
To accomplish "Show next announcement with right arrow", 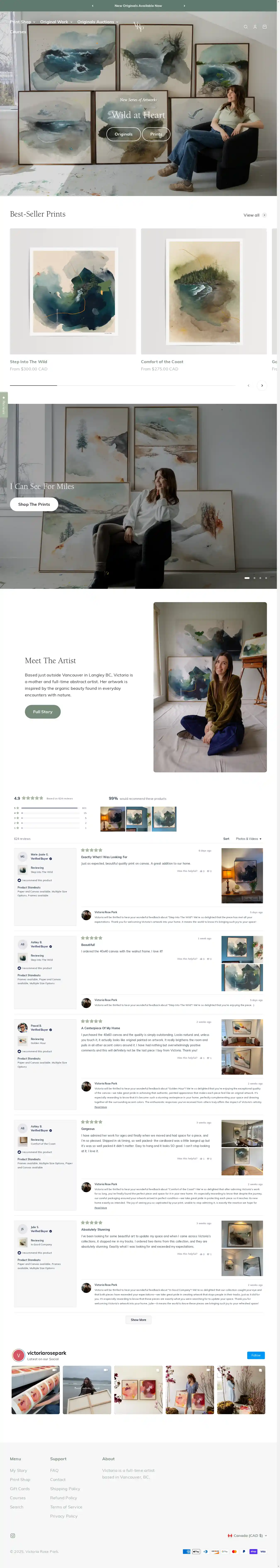I will [x=184, y=5].
